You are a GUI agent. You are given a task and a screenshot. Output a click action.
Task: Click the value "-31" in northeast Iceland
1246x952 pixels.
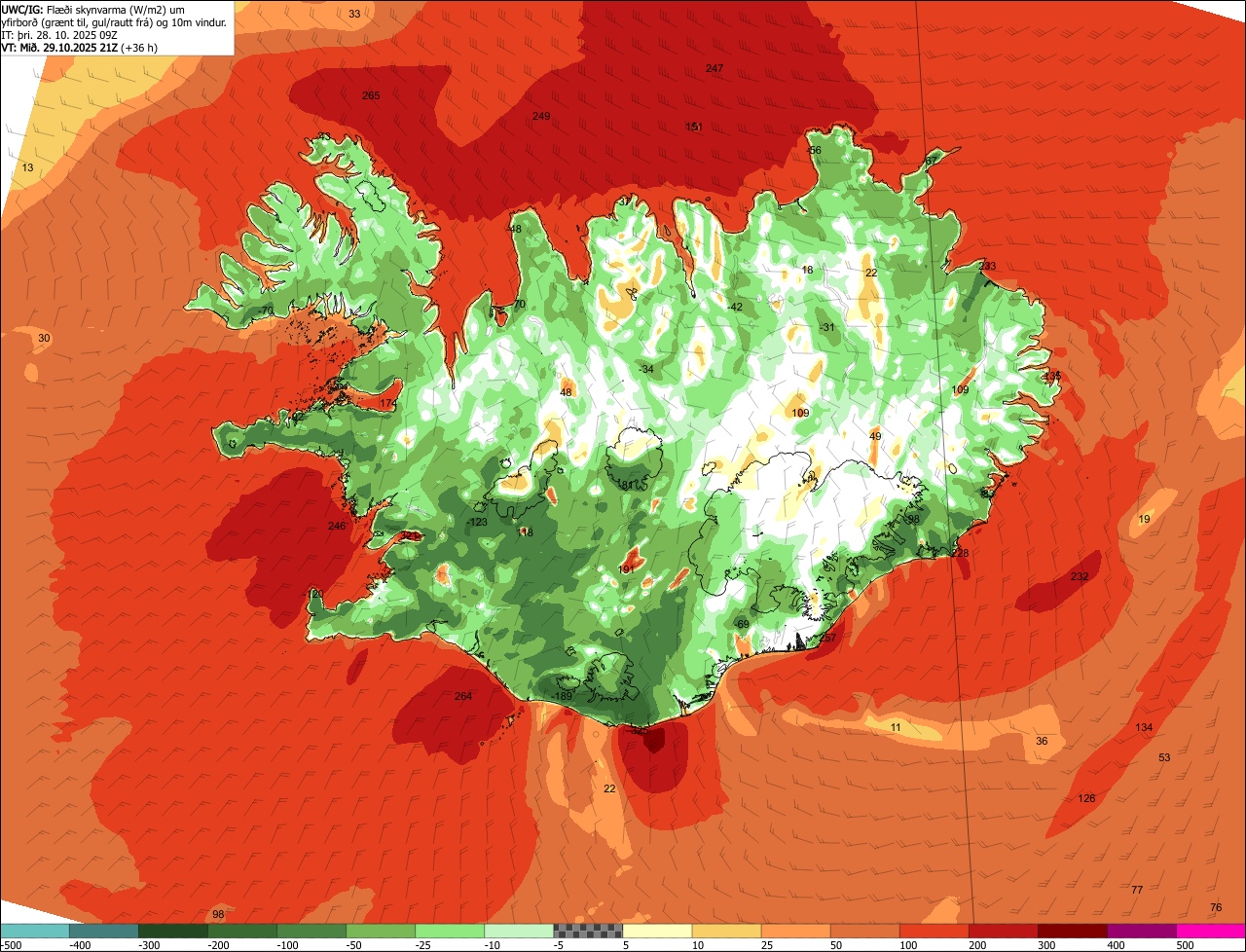pyautogui.click(x=827, y=327)
